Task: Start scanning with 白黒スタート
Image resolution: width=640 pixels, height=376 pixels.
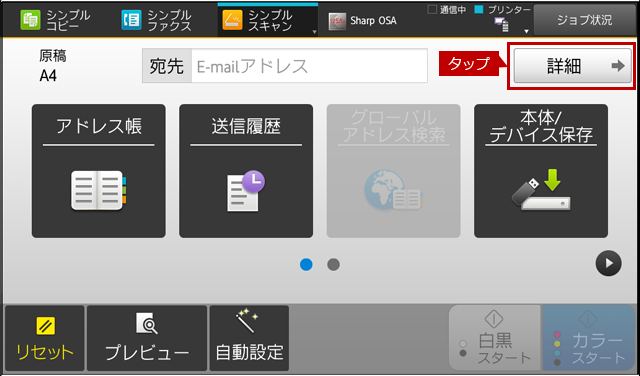Action: click(x=495, y=338)
